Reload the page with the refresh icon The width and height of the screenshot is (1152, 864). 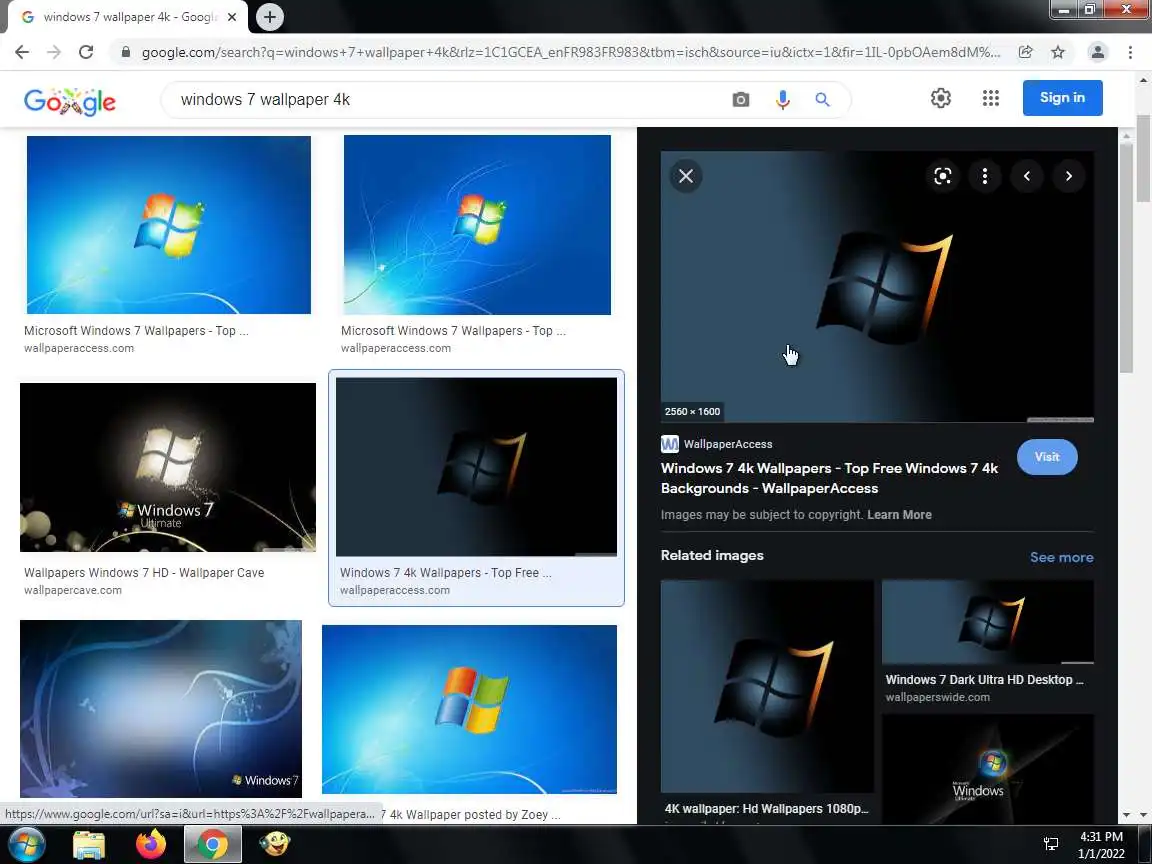coord(86,52)
